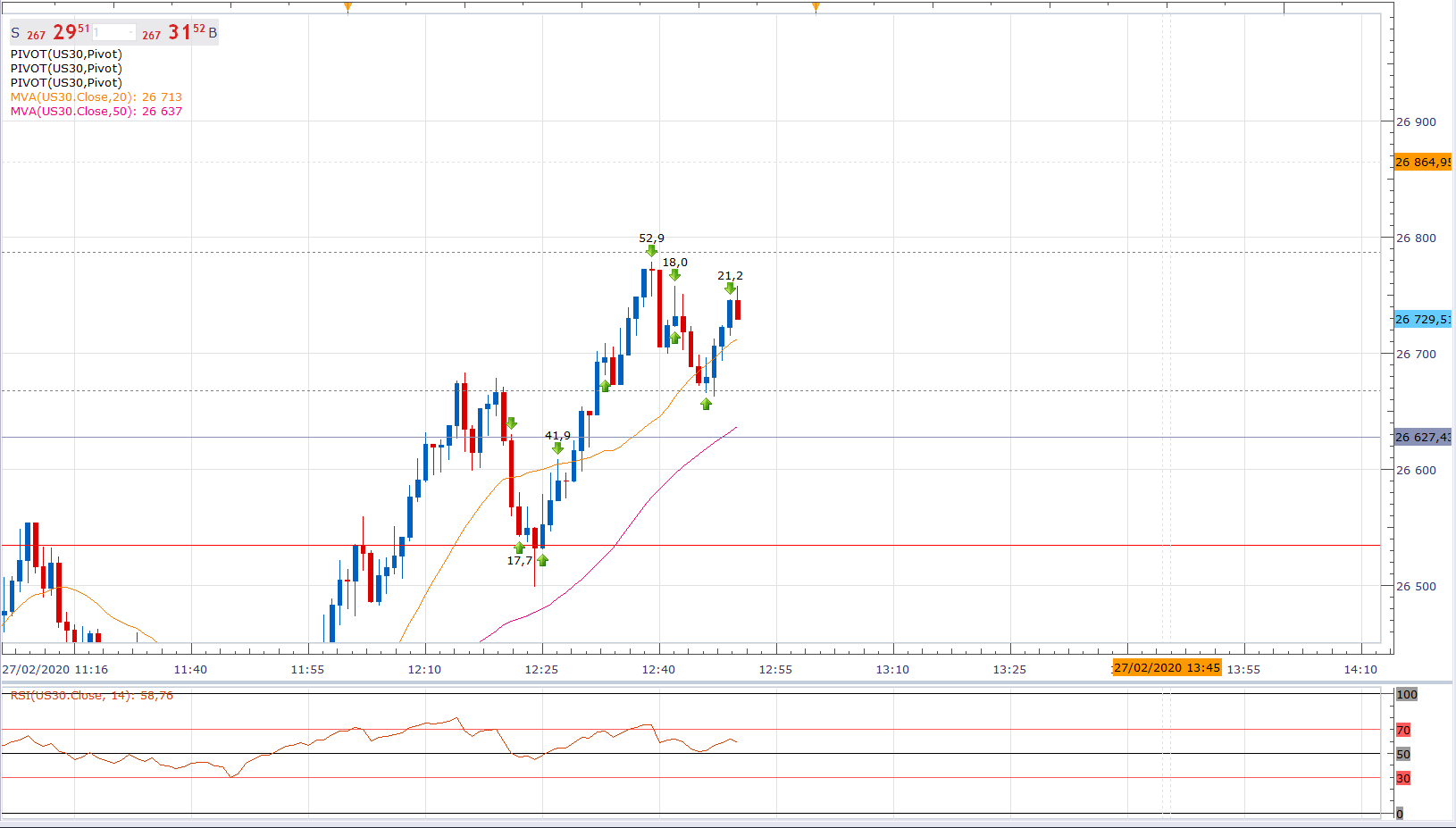Click the Sell price button showing 267 29
Image resolution: width=1456 pixels, height=828 pixels.
click(50, 33)
